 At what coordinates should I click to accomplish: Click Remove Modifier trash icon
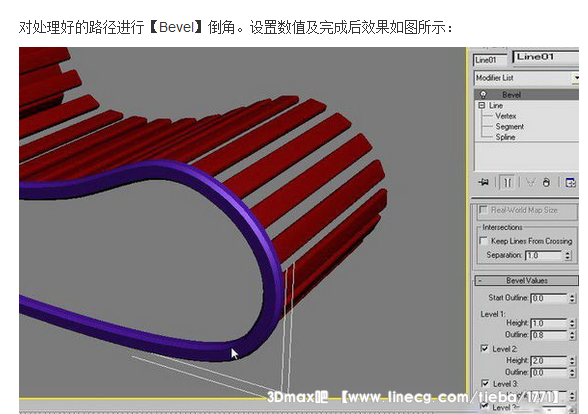(x=546, y=183)
